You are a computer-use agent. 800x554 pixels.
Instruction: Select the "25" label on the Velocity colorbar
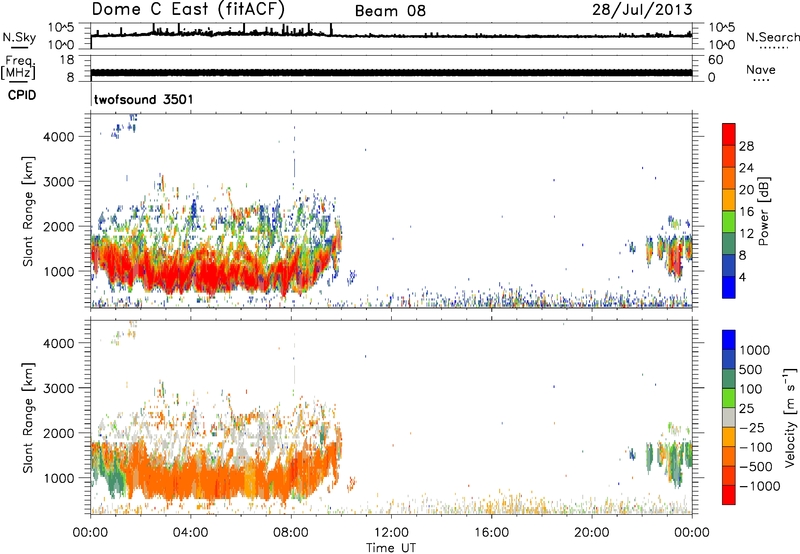pos(746,409)
